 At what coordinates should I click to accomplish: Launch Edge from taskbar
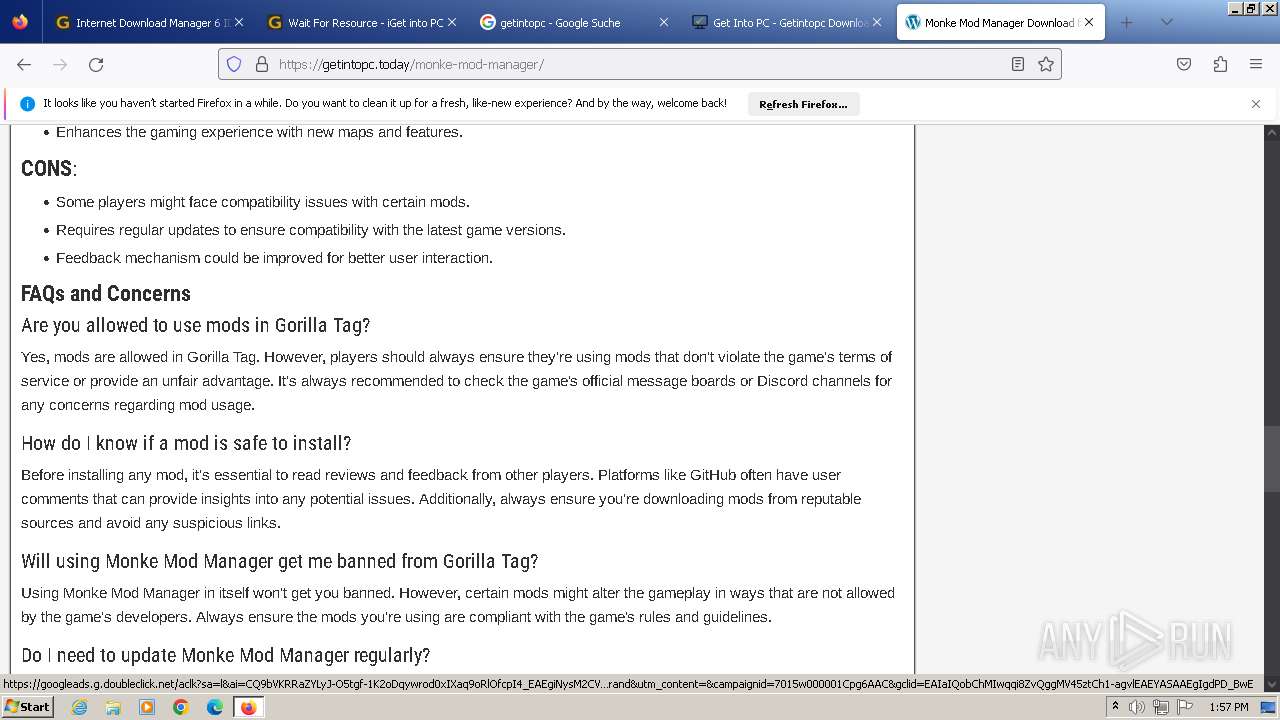(215, 707)
